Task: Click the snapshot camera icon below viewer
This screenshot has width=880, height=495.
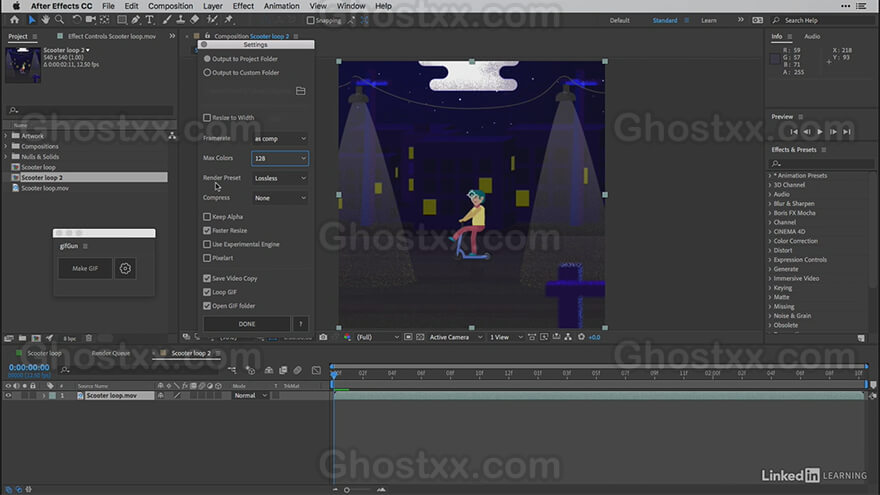Action: pos(323,337)
